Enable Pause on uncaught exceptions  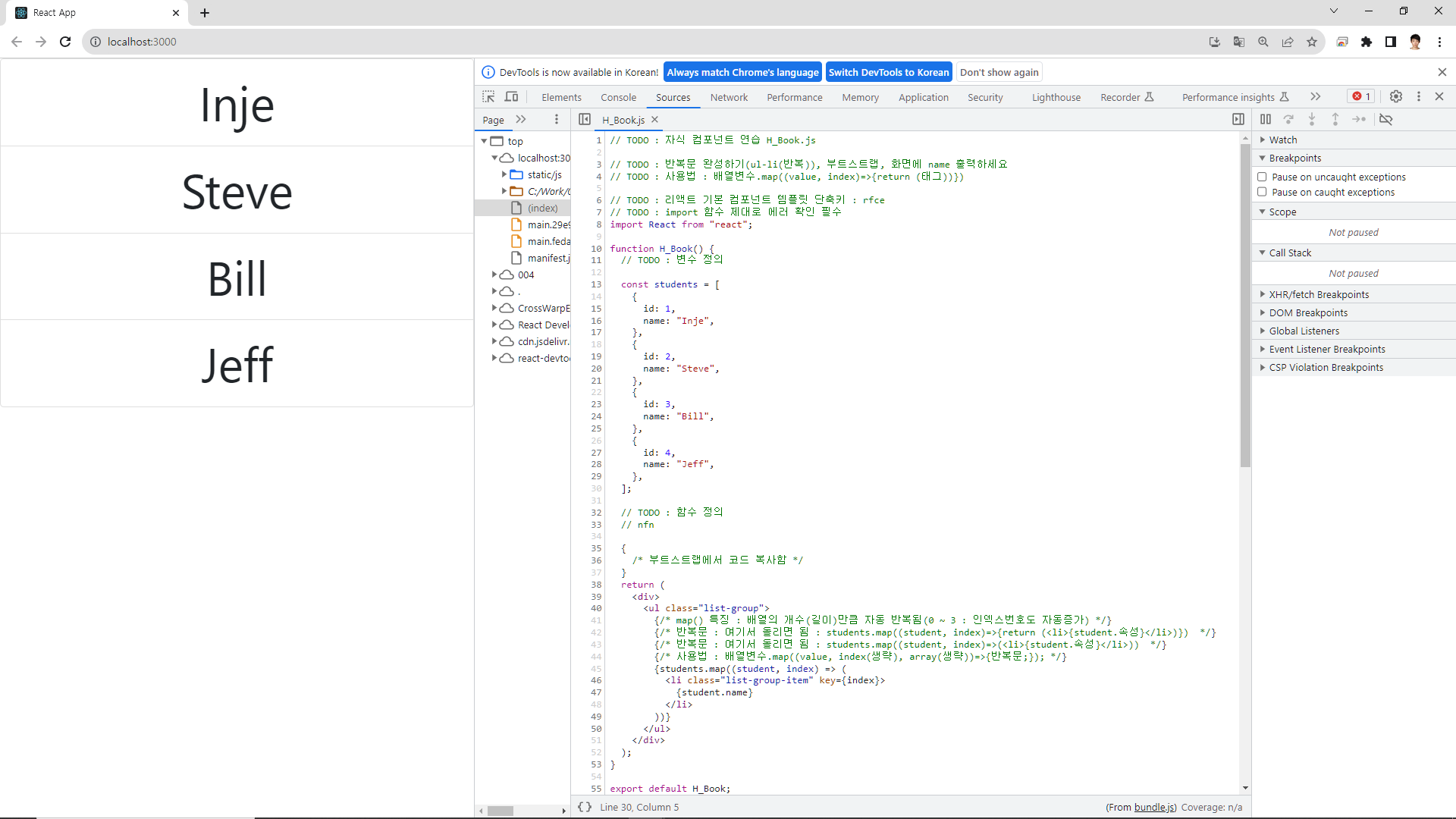1262,177
